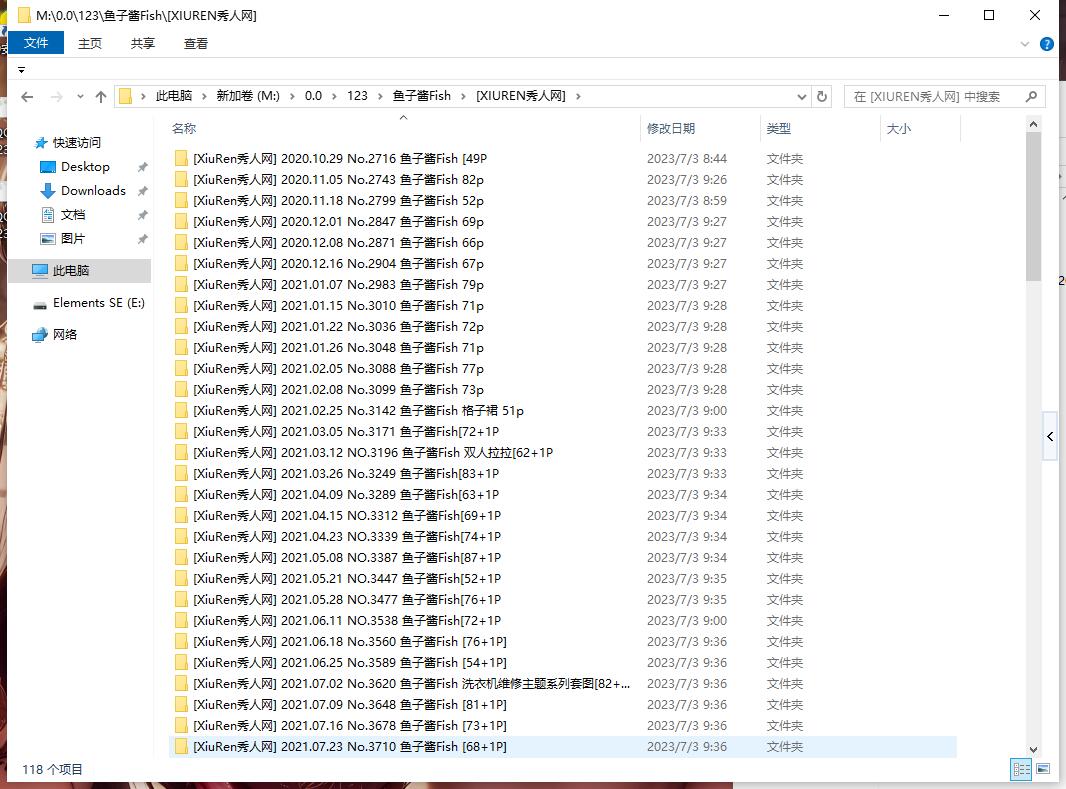Click the 此电脑 breadcrumb in address bar
The height and width of the screenshot is (789, 1066).
coord(174,96)
